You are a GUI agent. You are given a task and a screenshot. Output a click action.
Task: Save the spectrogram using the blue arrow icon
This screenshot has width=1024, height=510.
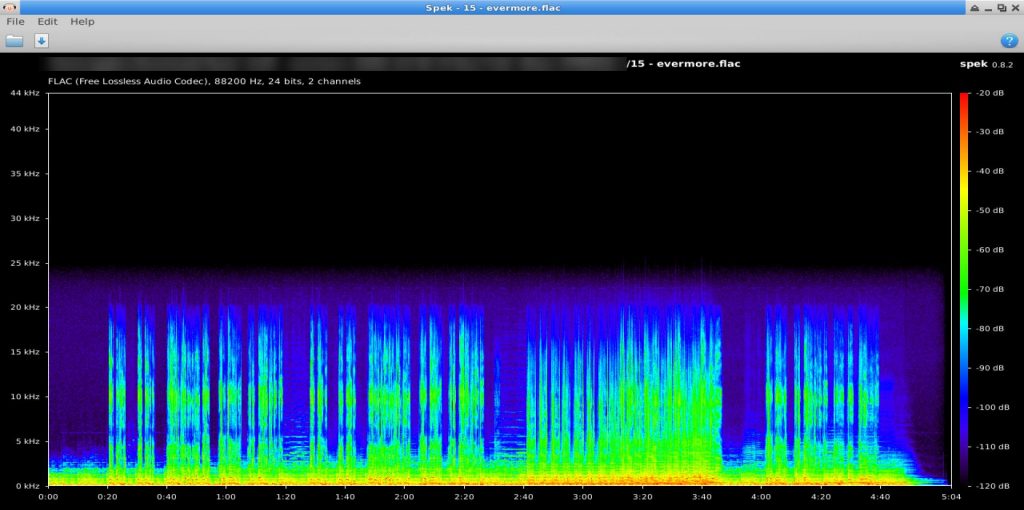click(x=41, y=40)
